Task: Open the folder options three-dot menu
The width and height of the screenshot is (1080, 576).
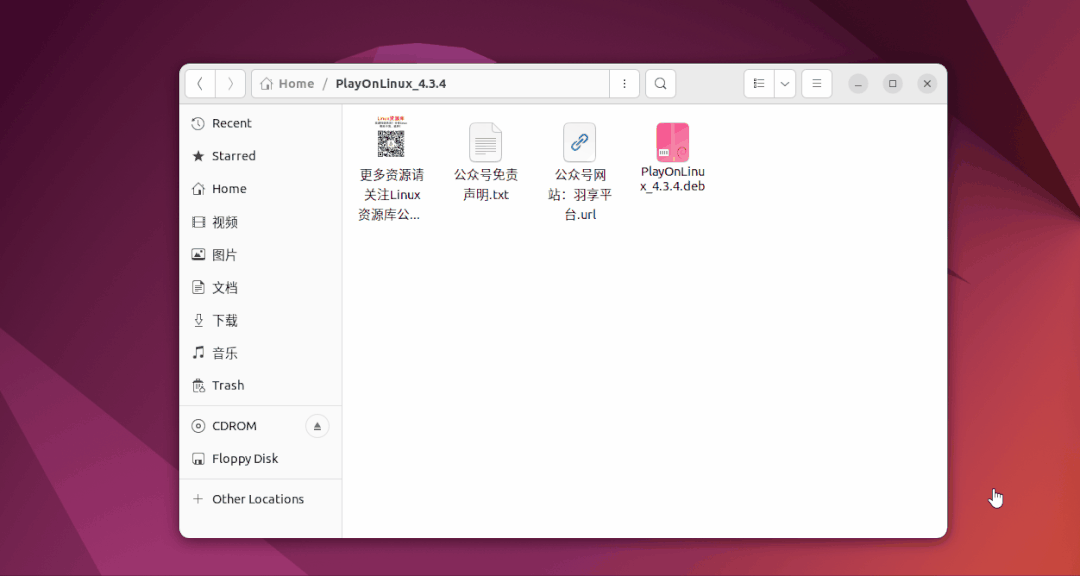Action: pos(624,83)
